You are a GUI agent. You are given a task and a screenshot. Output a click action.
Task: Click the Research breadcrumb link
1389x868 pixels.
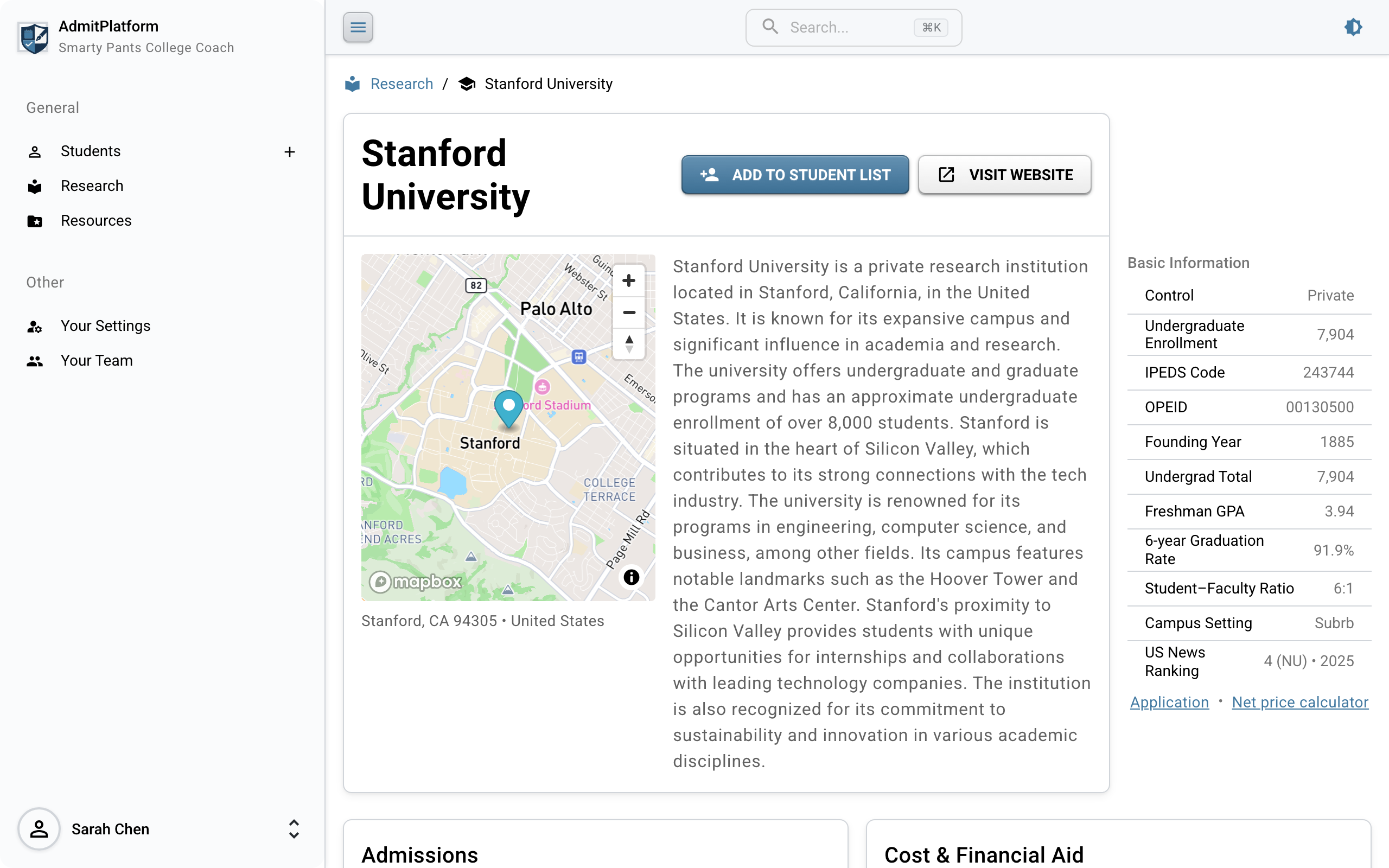(401, 83)
